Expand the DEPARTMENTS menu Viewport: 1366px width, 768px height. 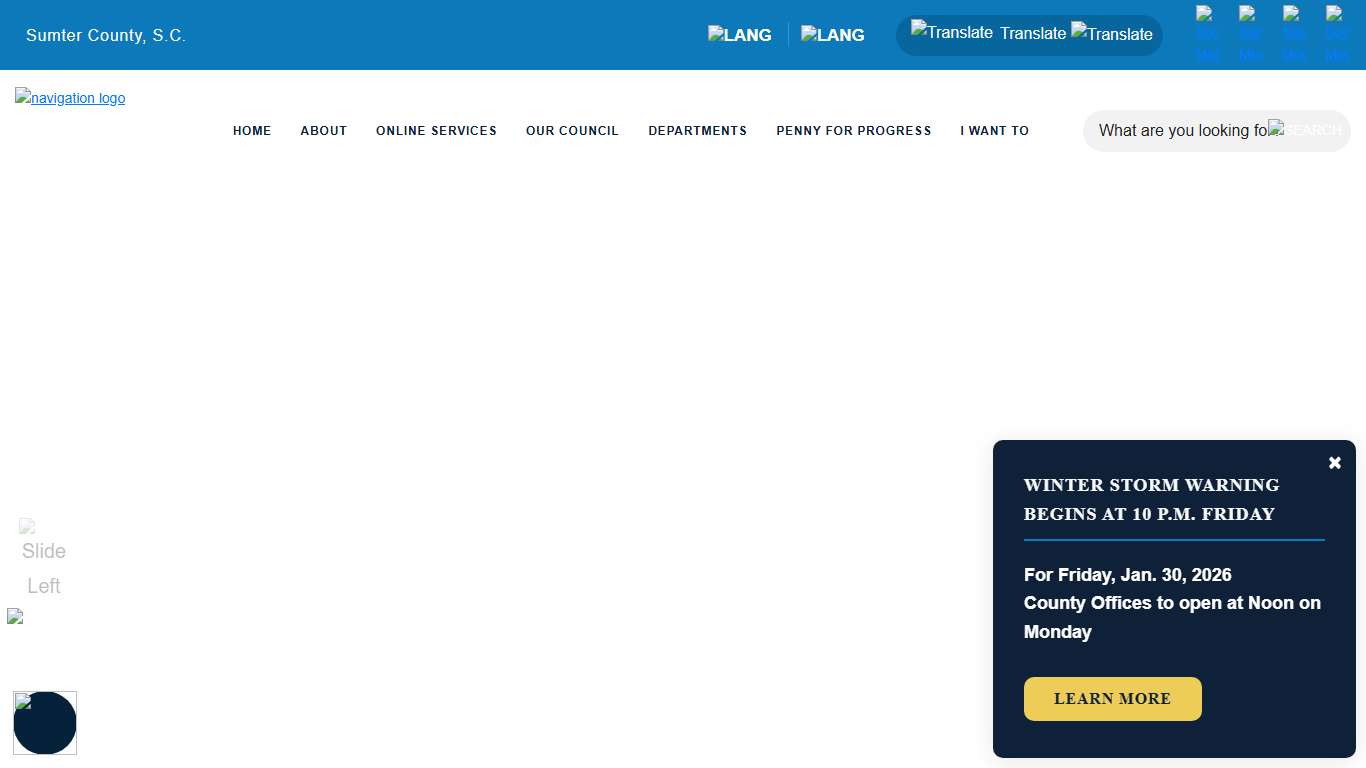tap(697, 131)
